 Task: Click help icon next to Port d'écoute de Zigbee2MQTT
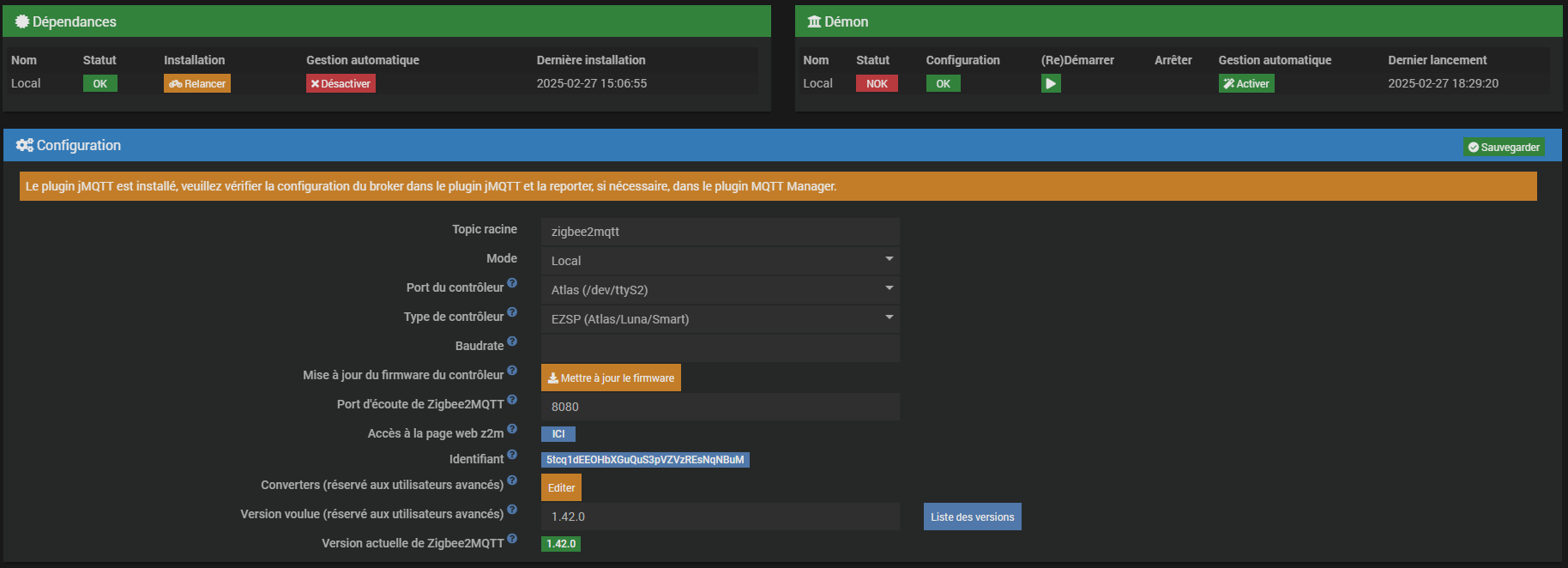(512, 400)
